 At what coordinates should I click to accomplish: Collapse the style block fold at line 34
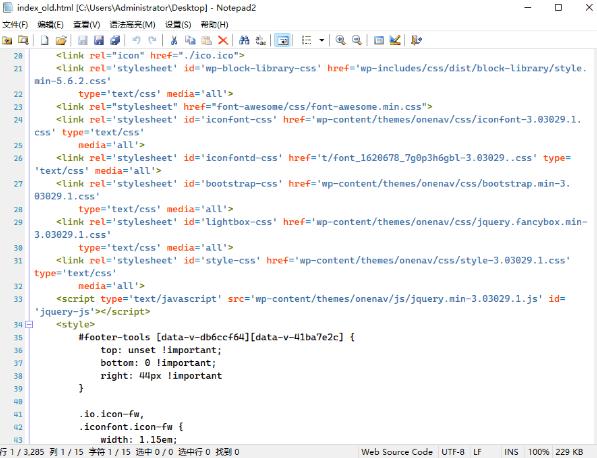(29, 325)
